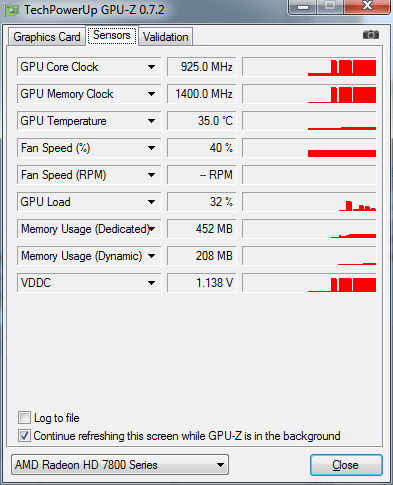The height and width of the screenshot is (485, 393).
Task: Open the AMD Radeon HD 7800 Series selector
Action: coord(120,465)
